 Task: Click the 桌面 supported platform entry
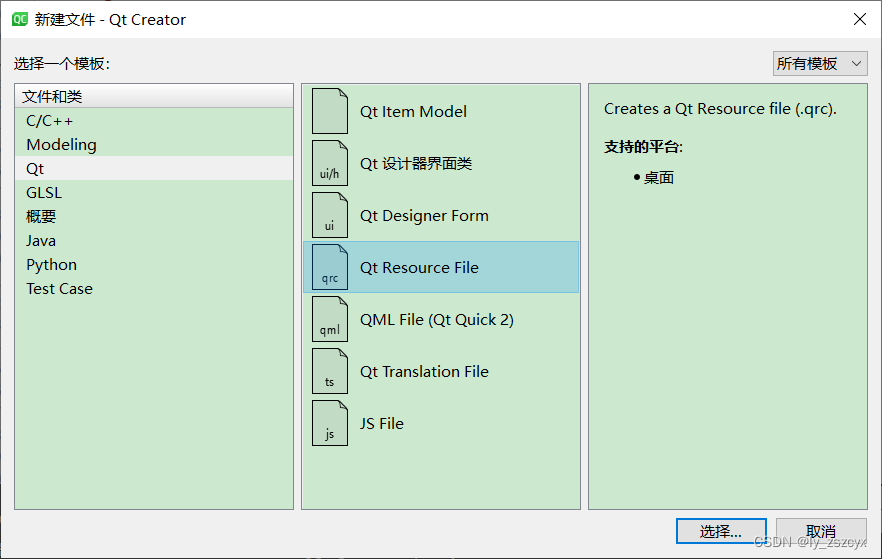click(659, 178)
